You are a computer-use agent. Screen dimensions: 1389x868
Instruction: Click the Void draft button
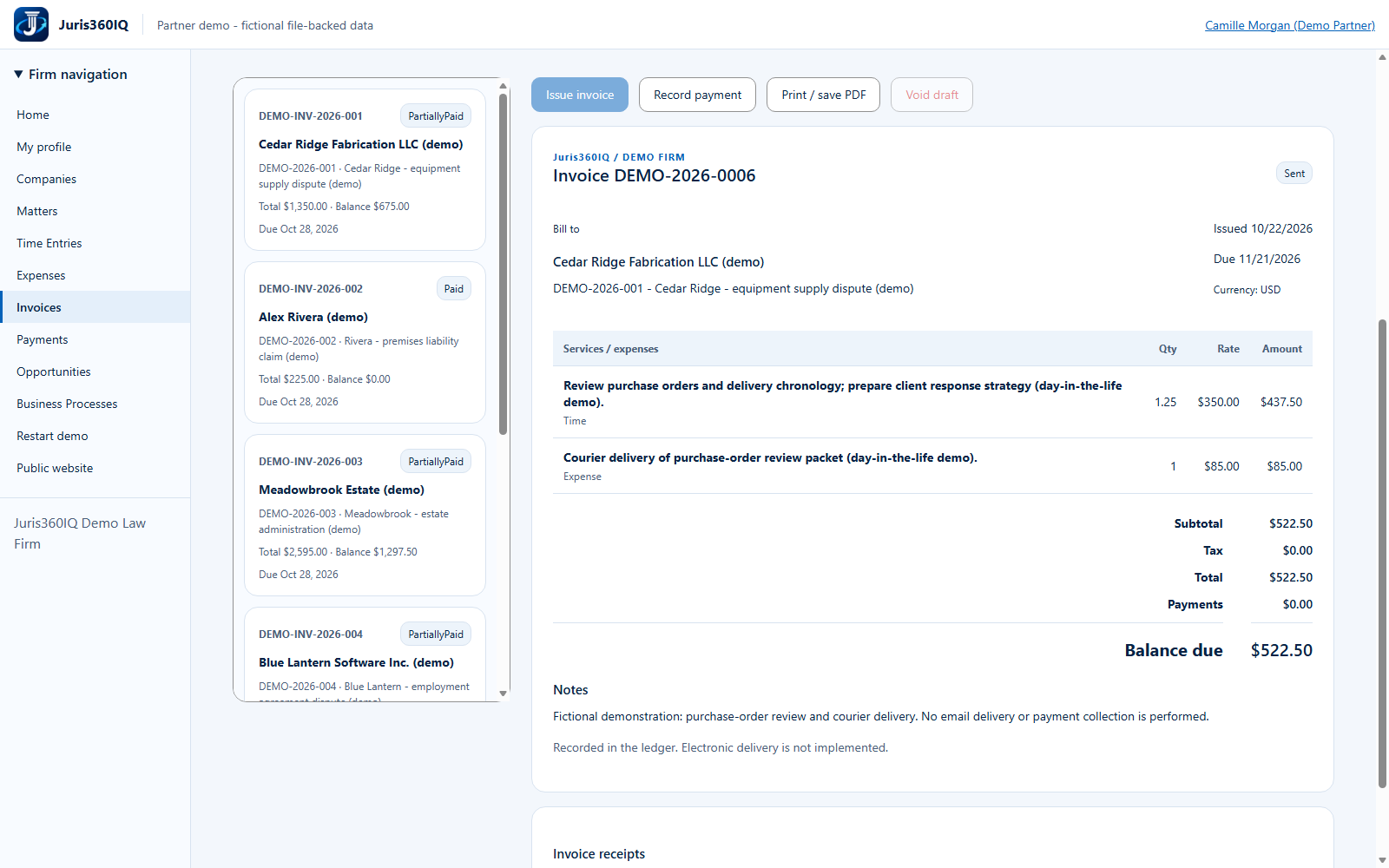click(931, 95)
